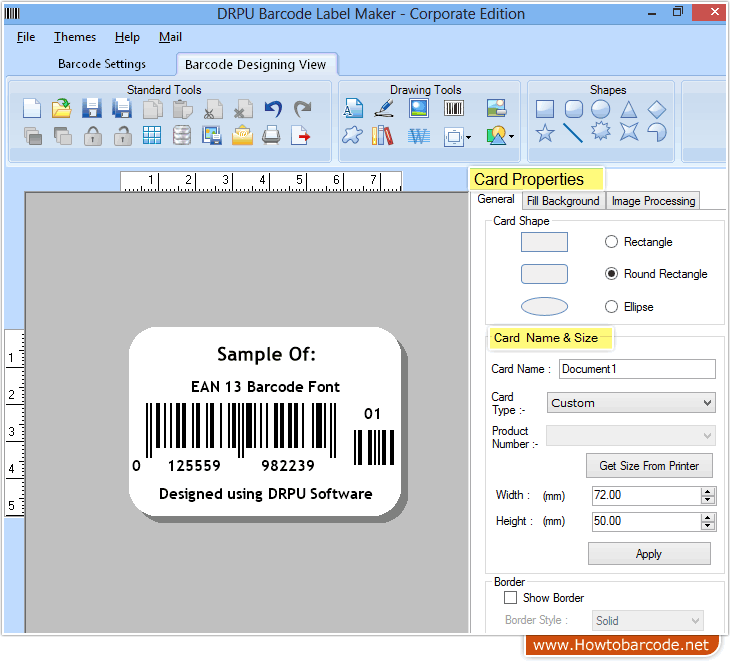730x662 pixels.
Task: Click the books library icon
Action: pyautogui.click(x=382, y=136)
